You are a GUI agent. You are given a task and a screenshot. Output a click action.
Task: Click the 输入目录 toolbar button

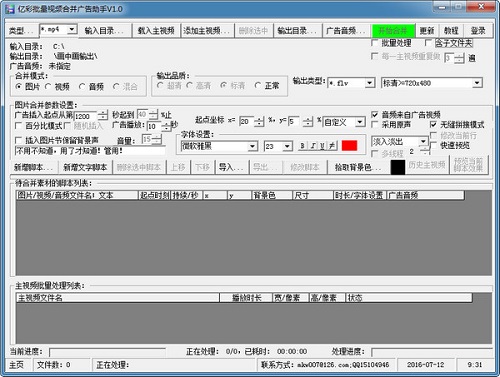tap(104, 31)
